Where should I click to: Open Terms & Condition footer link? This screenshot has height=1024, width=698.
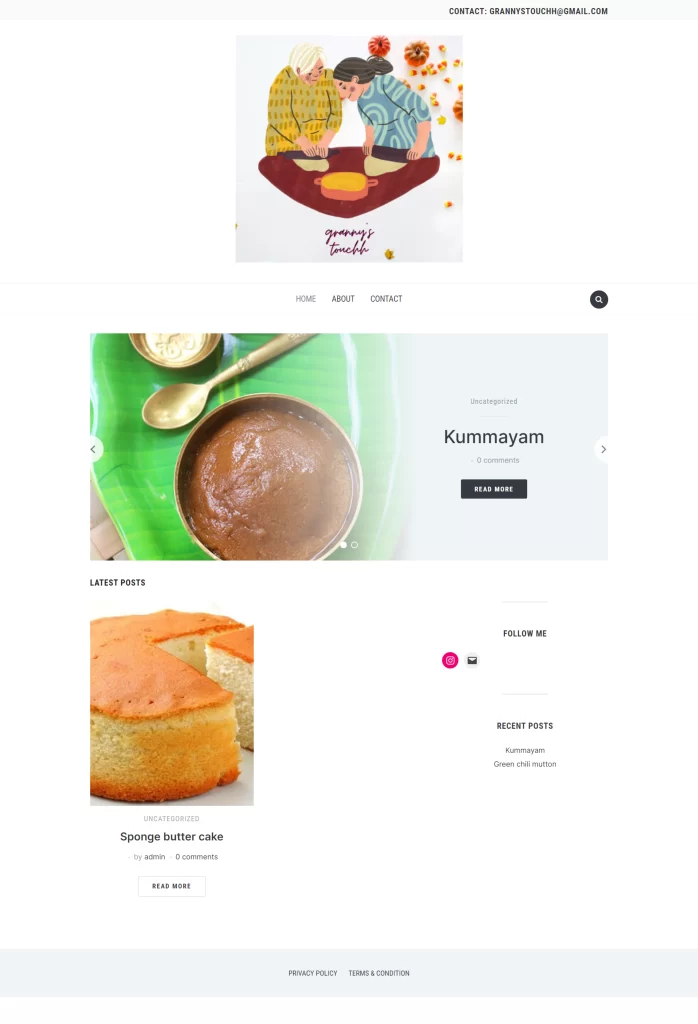[379, 973]
